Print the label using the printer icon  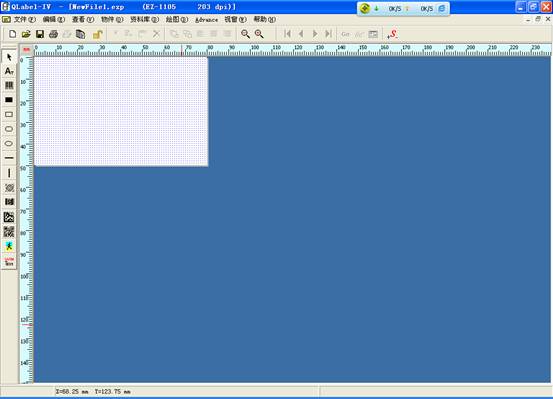(x=53, y=34)
